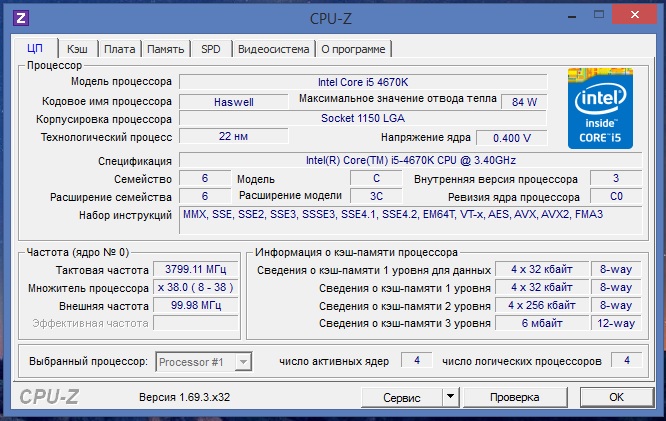Image resolution: width=666 pixels, height=421 pixels.
Task: Click the Intel Core i5 logo badge
Action: pyautogui.click(x=600, y=108)
